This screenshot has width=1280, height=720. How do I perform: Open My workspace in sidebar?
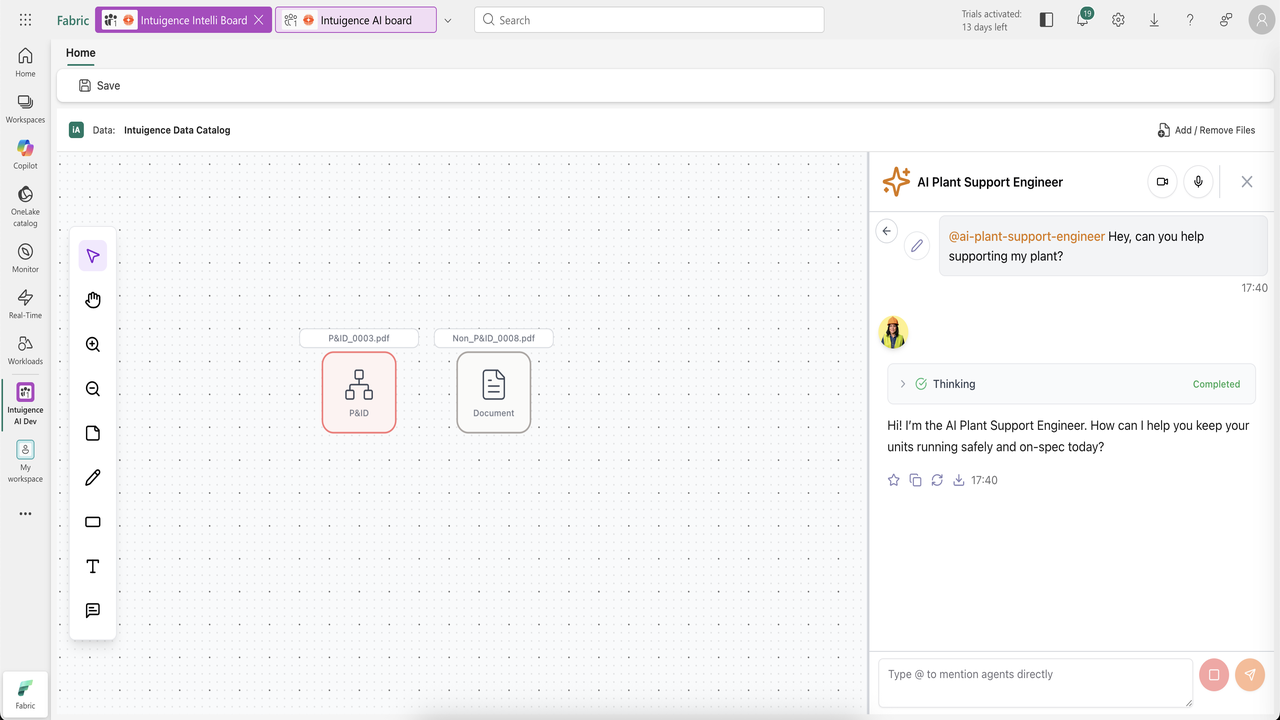[25, 461]
